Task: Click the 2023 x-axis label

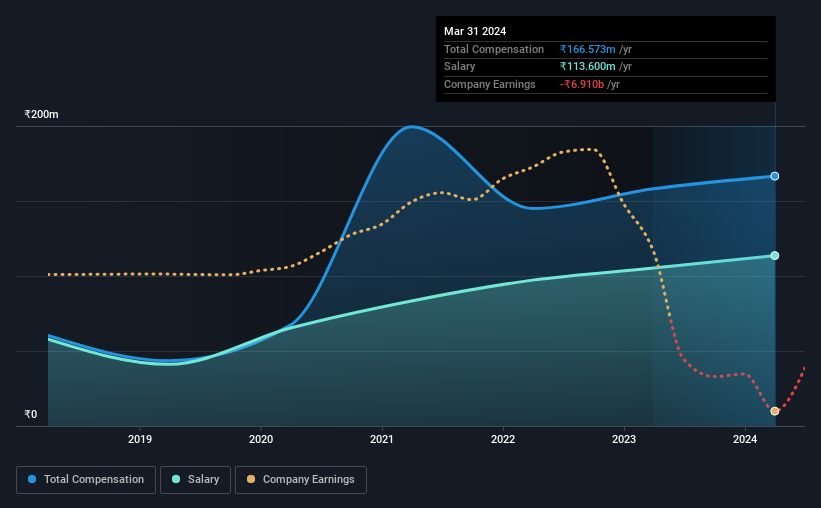Action: pos(624,439)
